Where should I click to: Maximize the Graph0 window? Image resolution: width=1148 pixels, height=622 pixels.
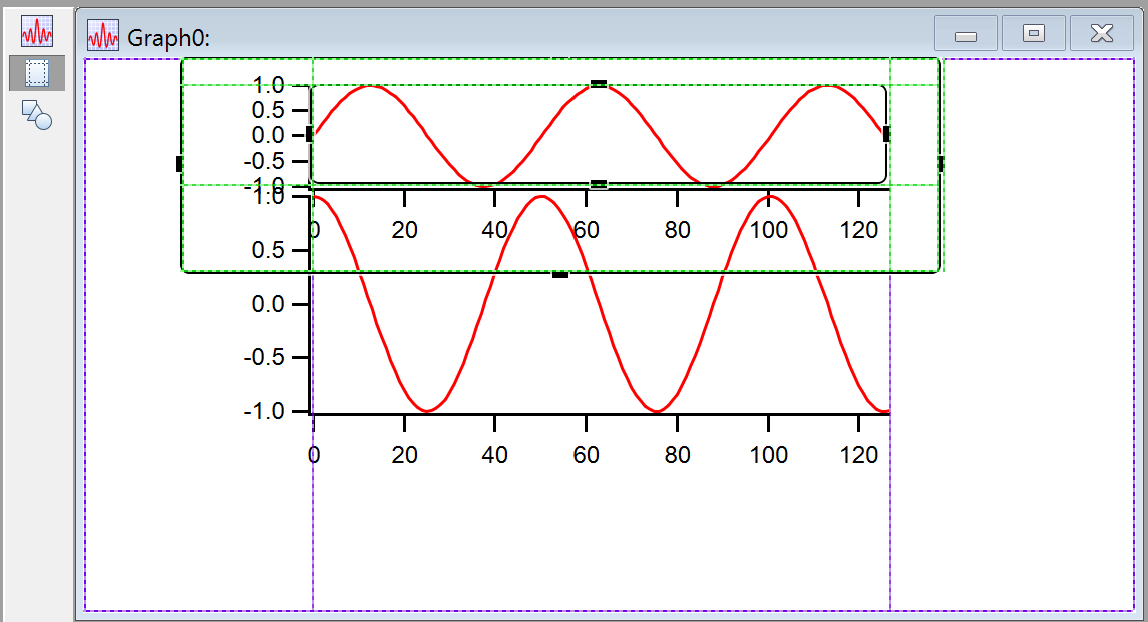(1033, 34)
